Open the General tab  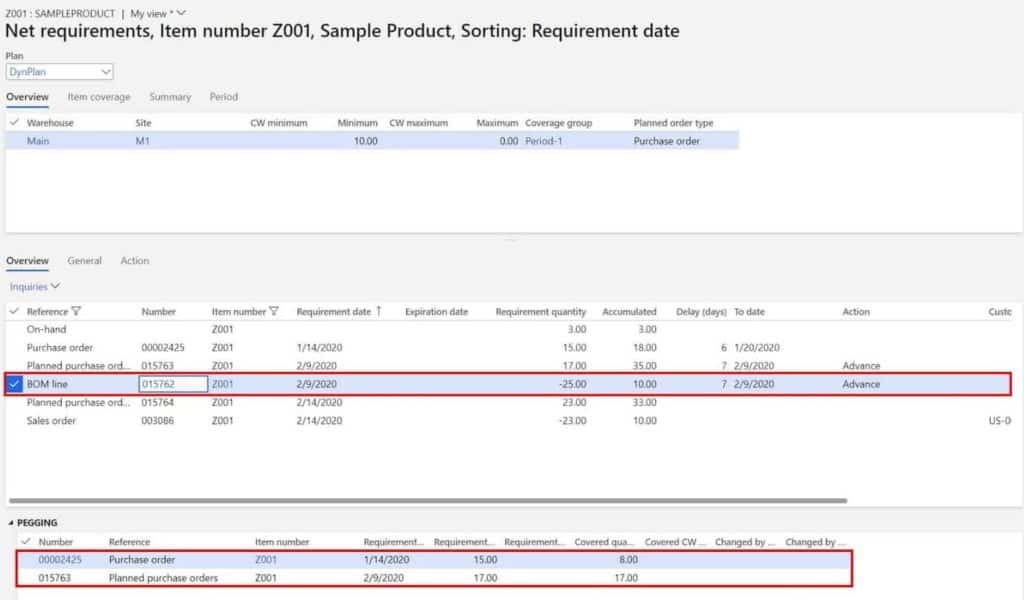coord(84,260)
